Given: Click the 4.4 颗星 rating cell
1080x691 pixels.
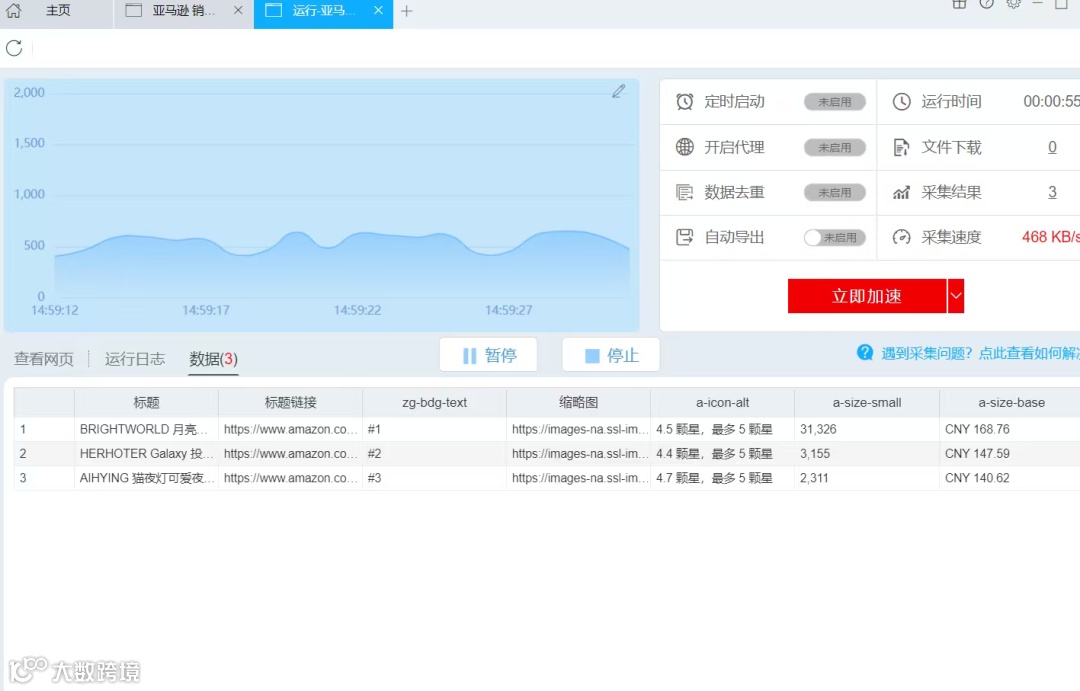Looking at the screenshot, I should 723,453.
